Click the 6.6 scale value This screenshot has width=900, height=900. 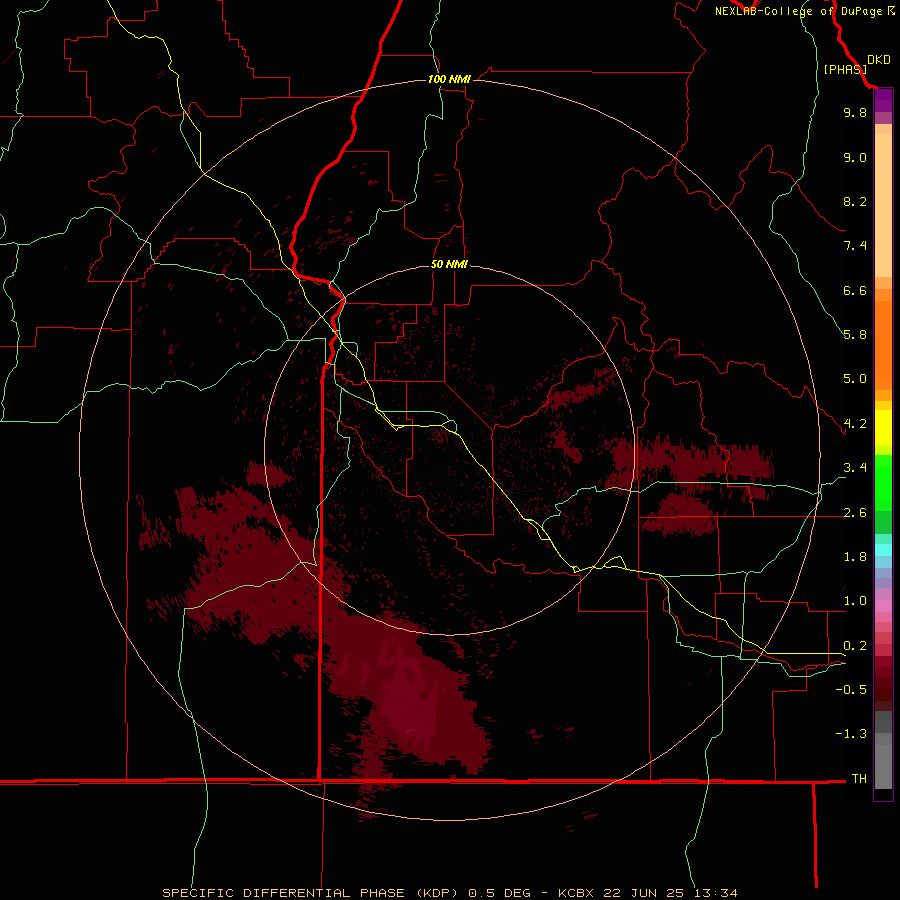(x=855, y=290)
